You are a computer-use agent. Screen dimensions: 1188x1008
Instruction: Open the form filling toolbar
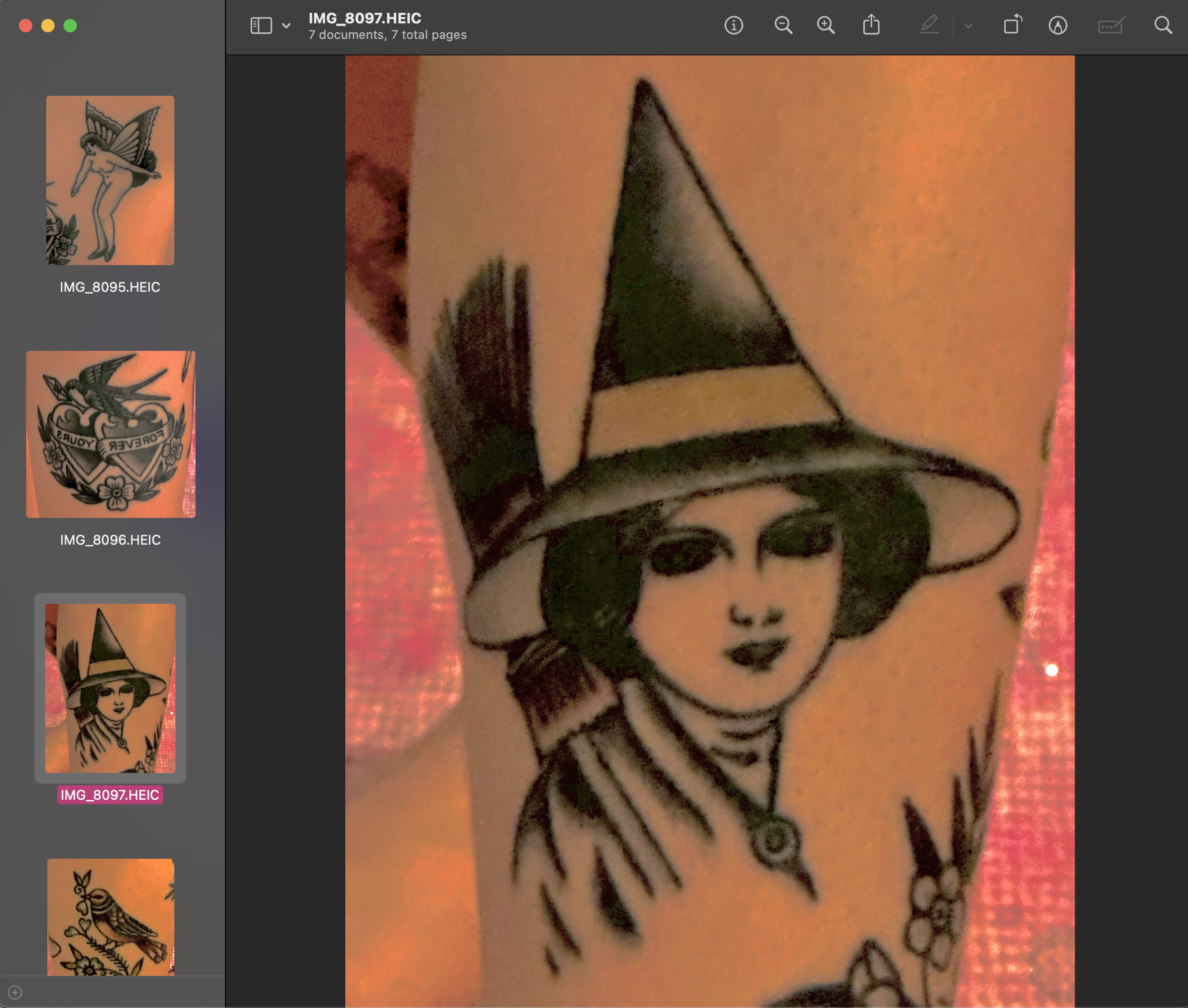point(1111,26)
